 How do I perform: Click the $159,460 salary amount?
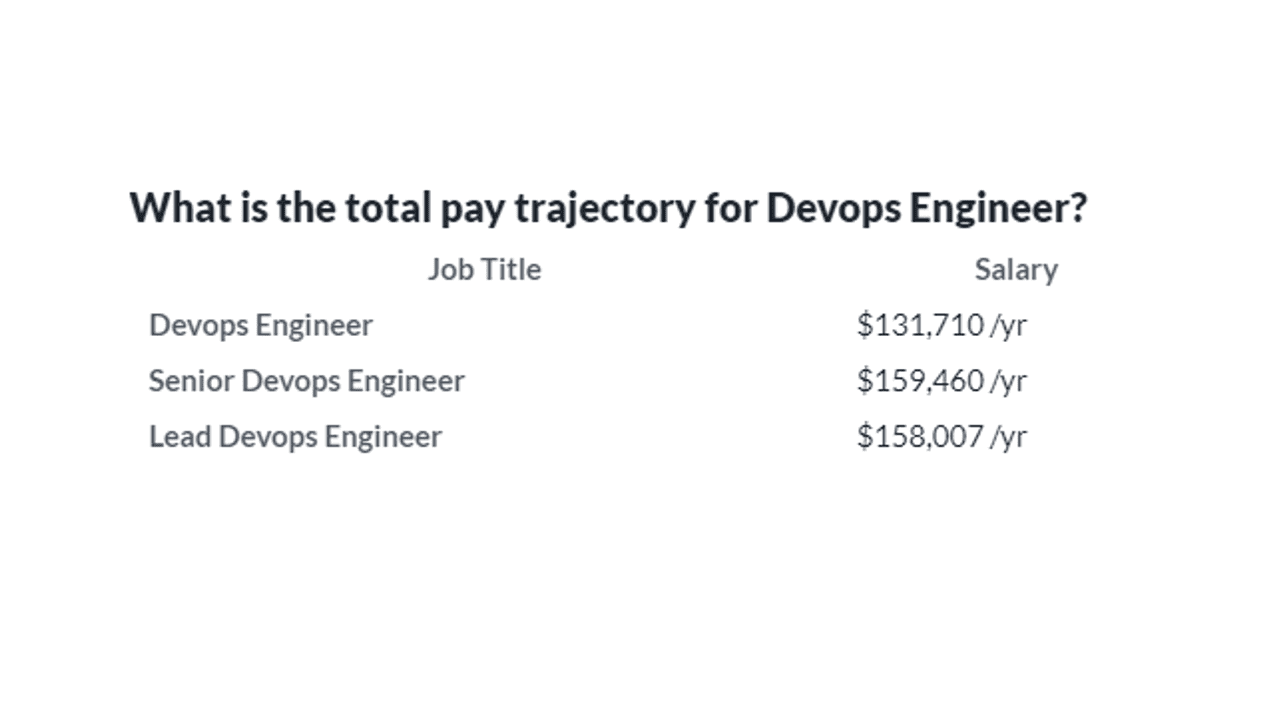tap(920, 381)
